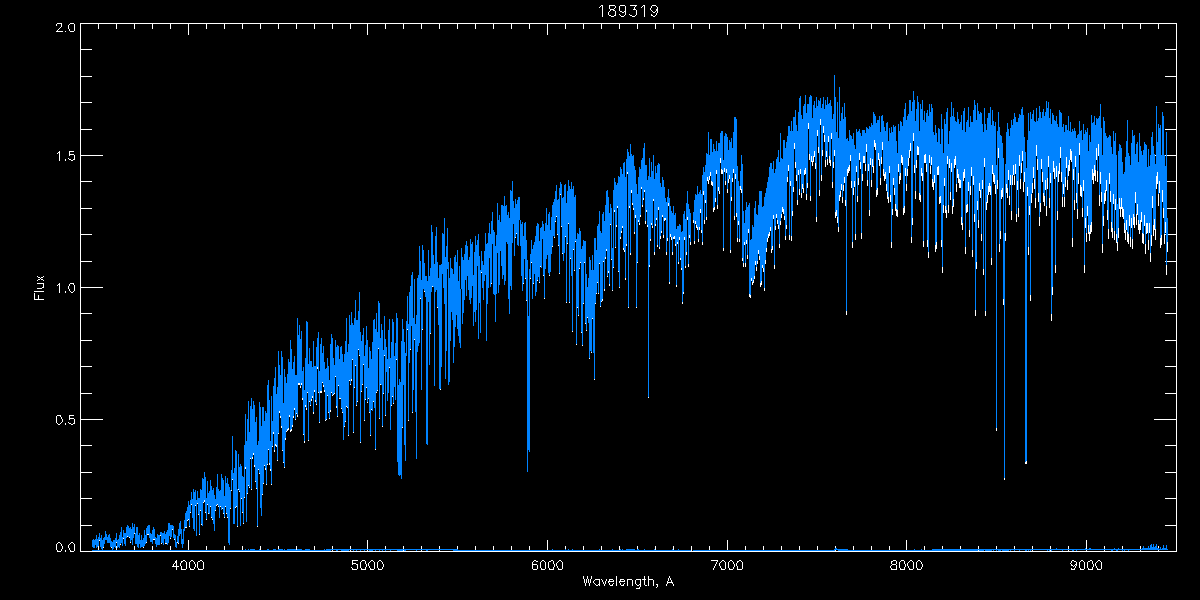This screenshot has width=1200, height=600.
Task: Click the 0.5 y-axis tick label
Action: (x=63, y=419)
